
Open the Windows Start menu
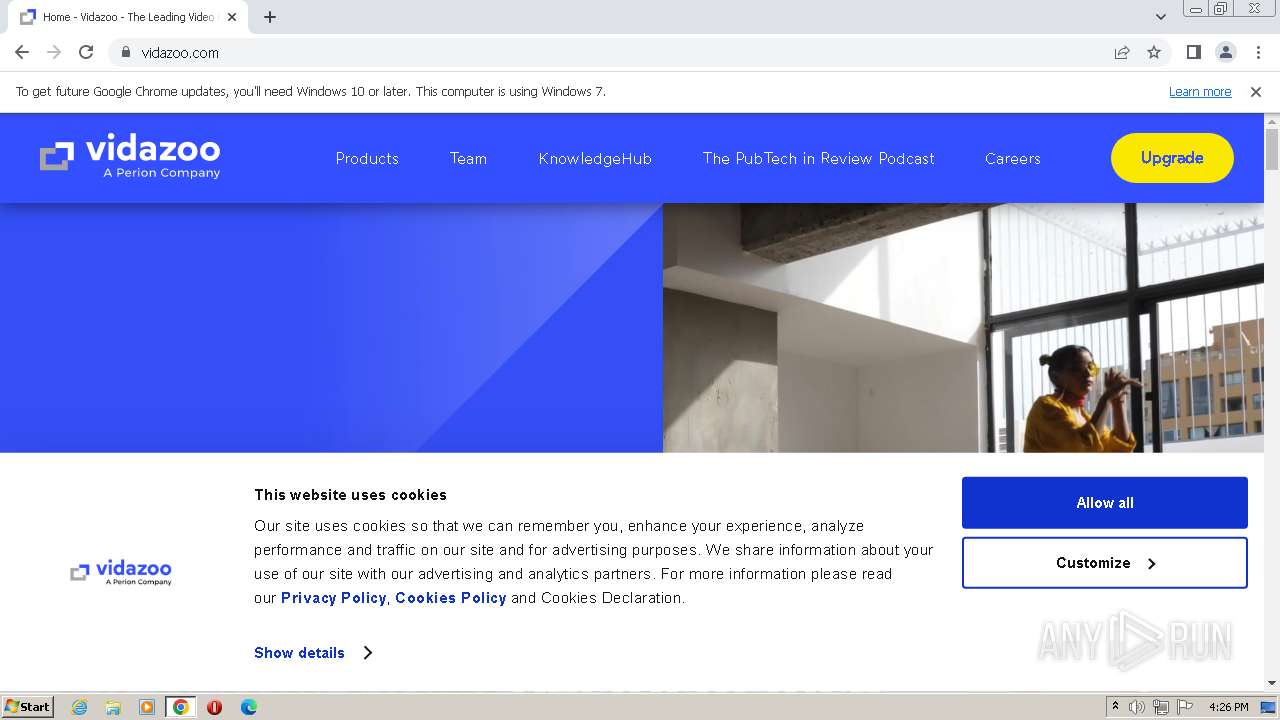point(28,707)
